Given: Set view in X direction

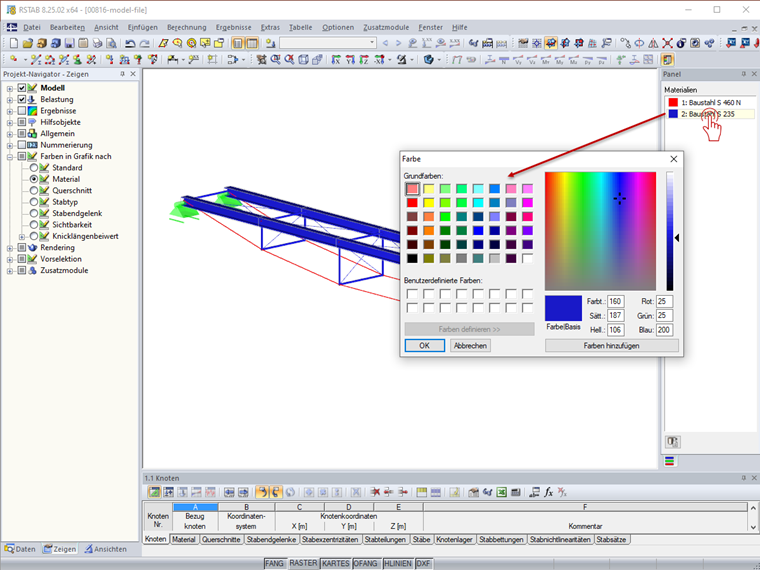Looking at the screenshot, I should [335, 60].
